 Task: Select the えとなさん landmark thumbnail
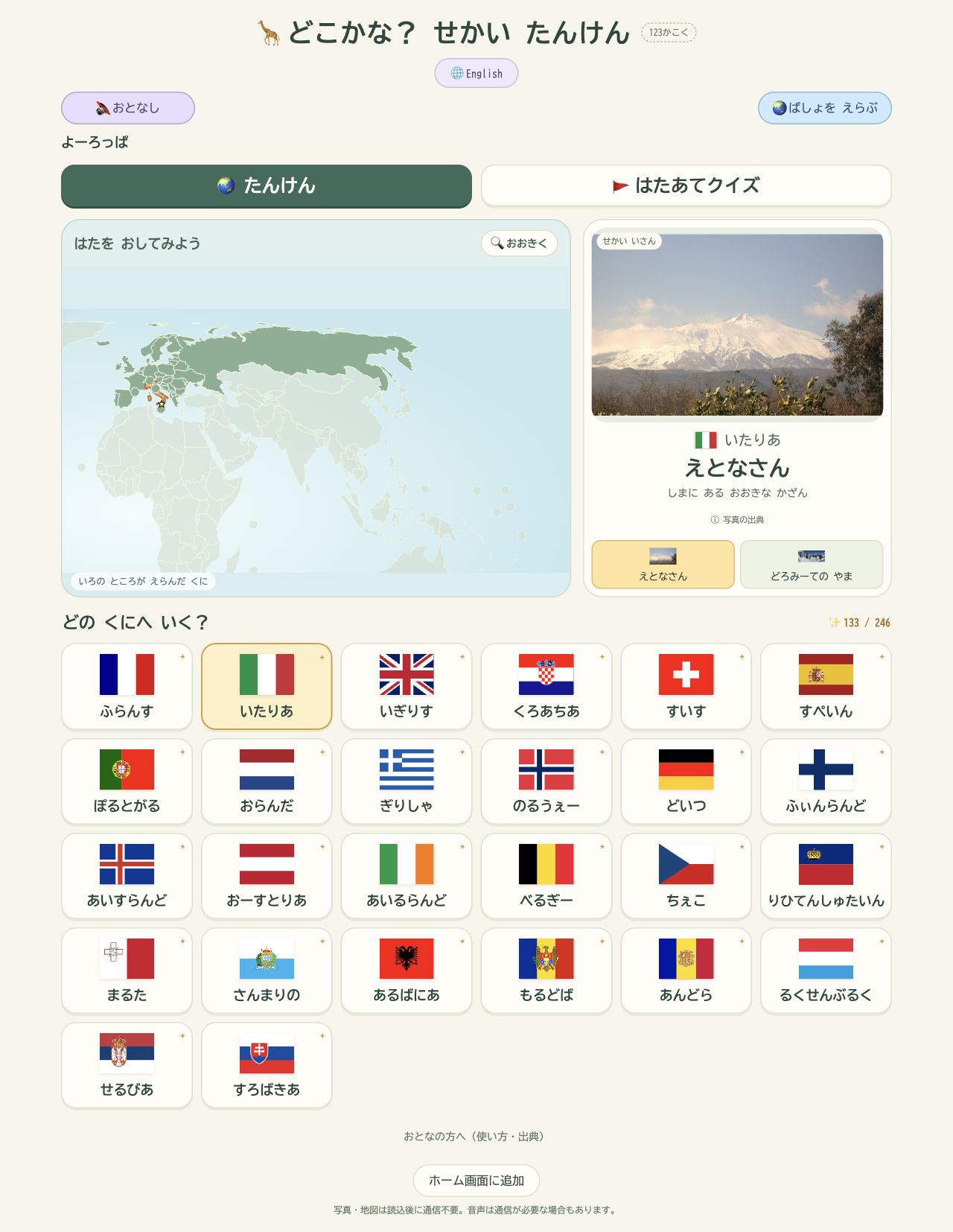coord(663,565)
